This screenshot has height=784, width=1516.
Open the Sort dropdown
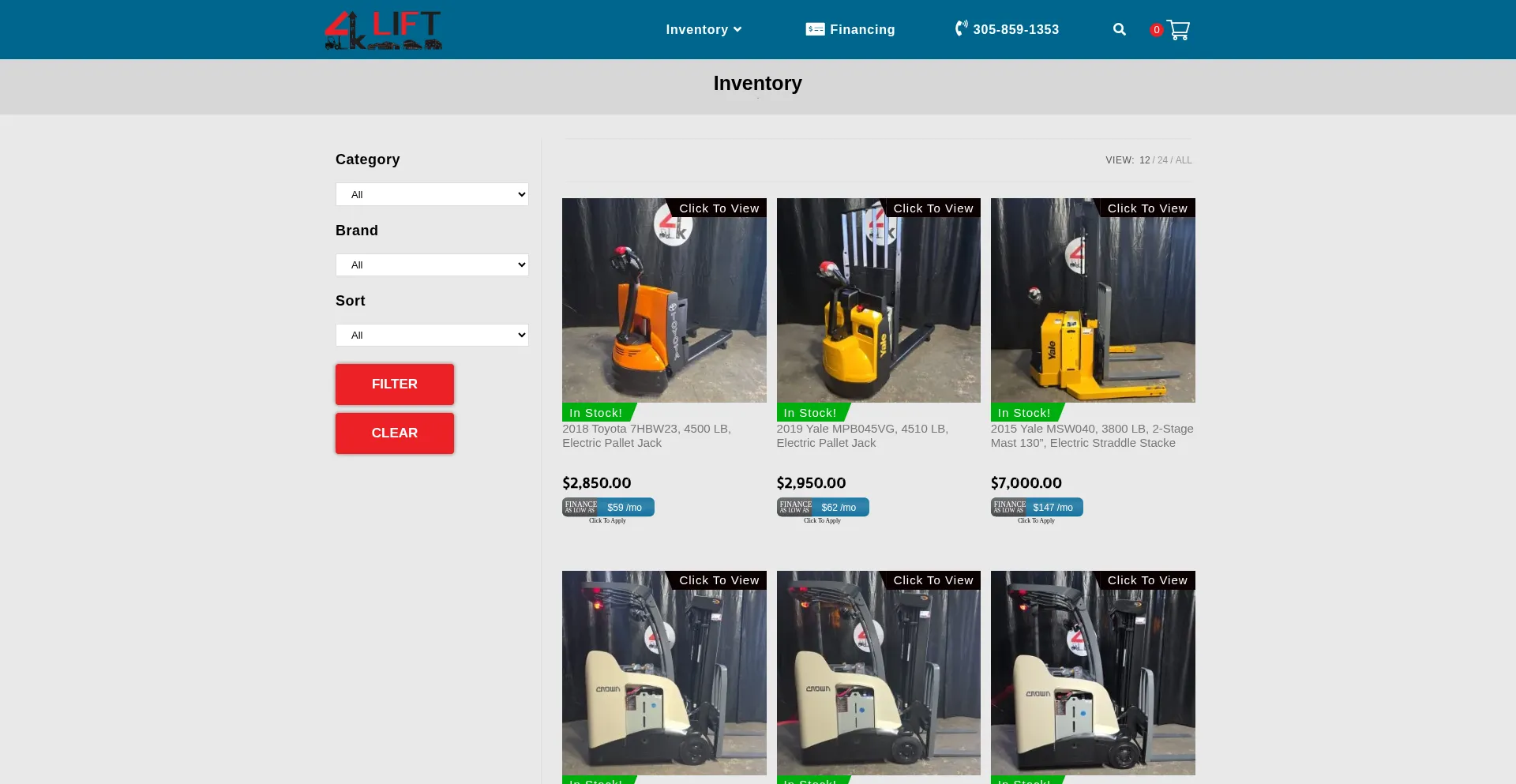click(432, 335)
